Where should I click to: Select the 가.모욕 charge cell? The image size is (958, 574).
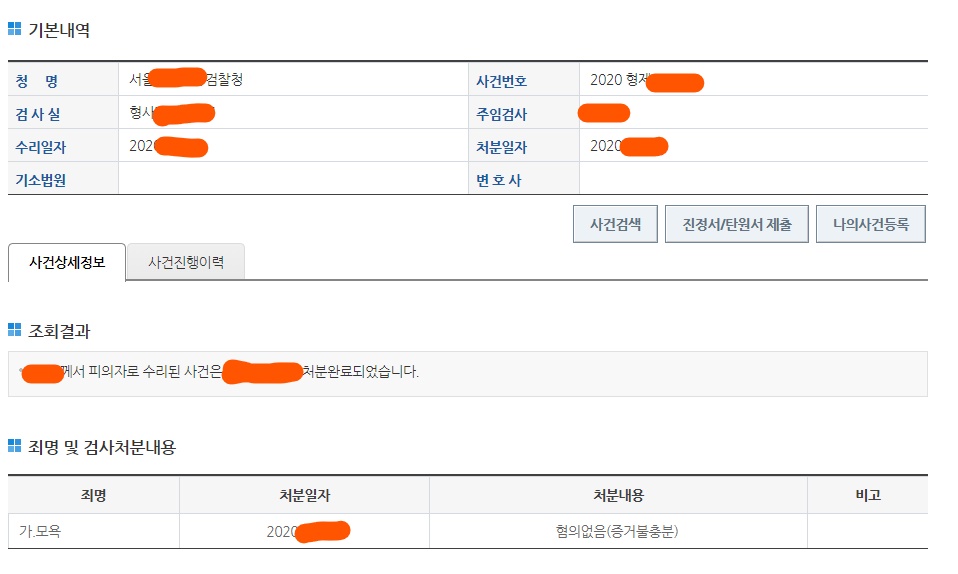(x=40, y=532)
